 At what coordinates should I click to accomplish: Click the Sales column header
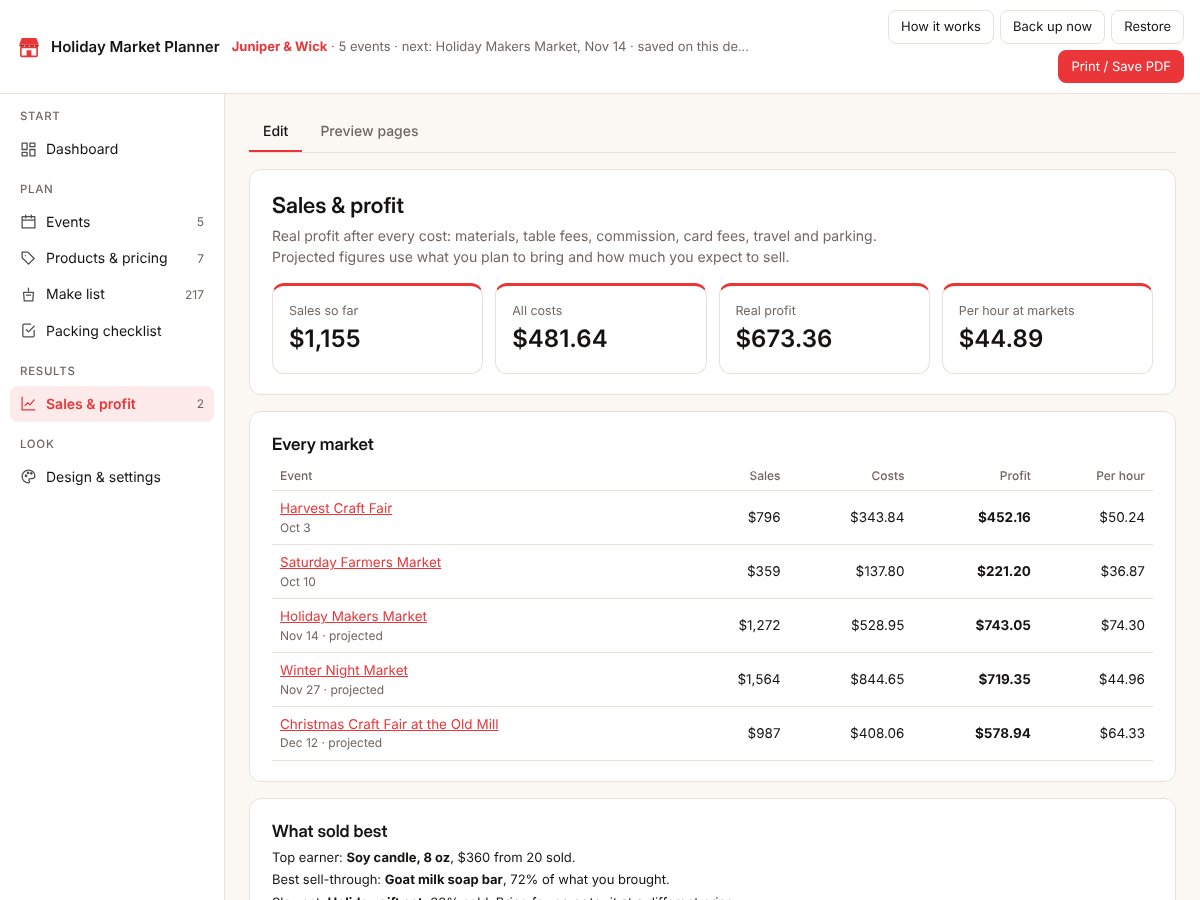point(765,476)
